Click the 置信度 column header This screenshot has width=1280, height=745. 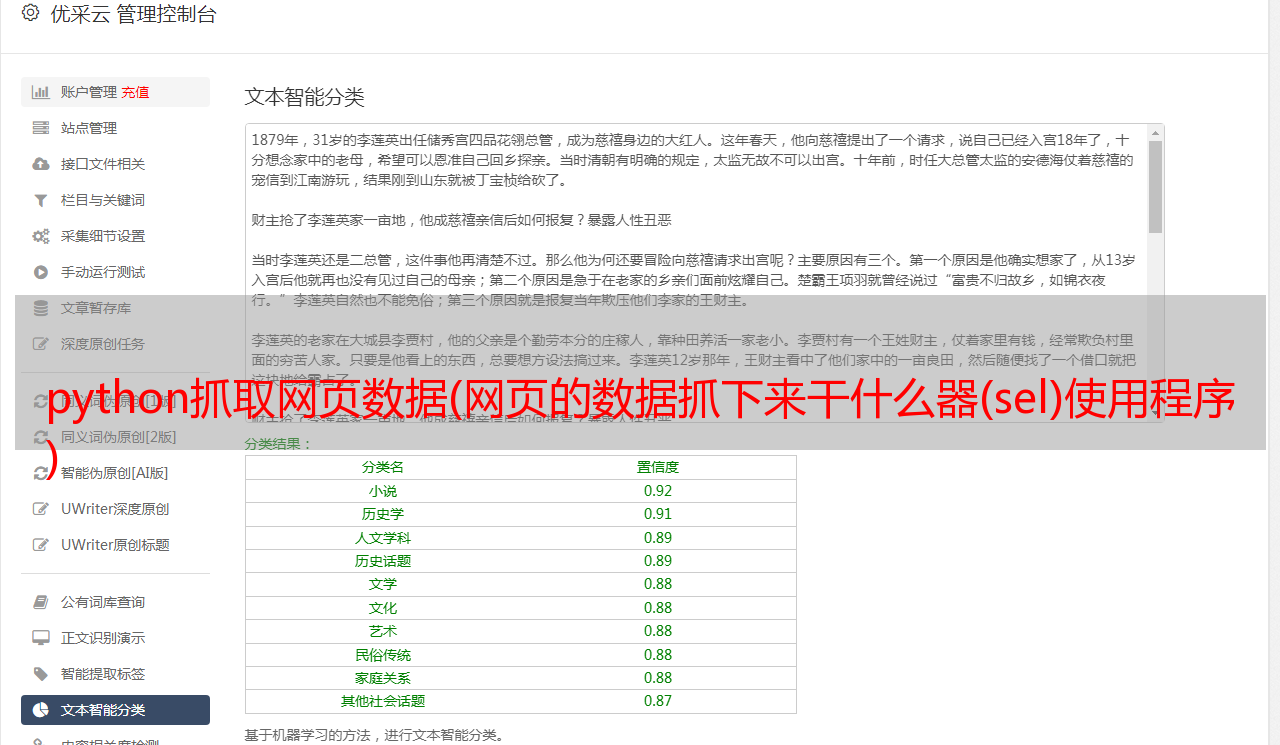click(658, 467)
